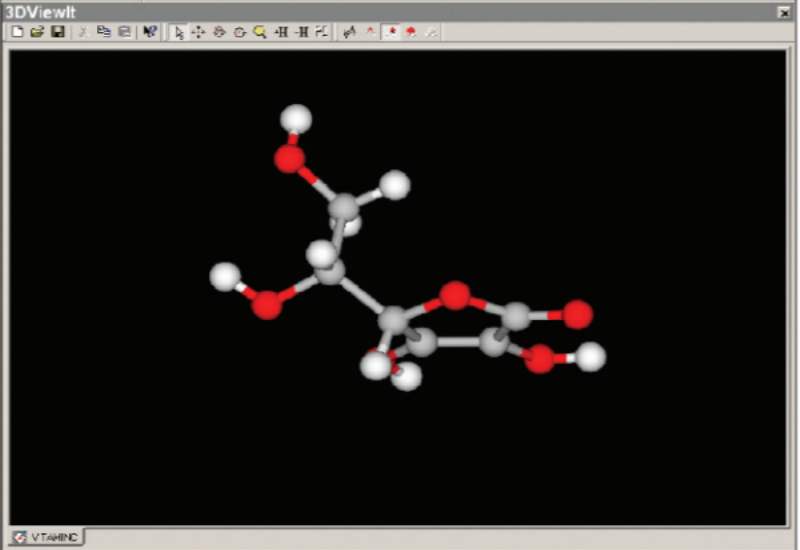
Task: Toggle the active ball-and-stick display button
Action: tap(393, 32)
